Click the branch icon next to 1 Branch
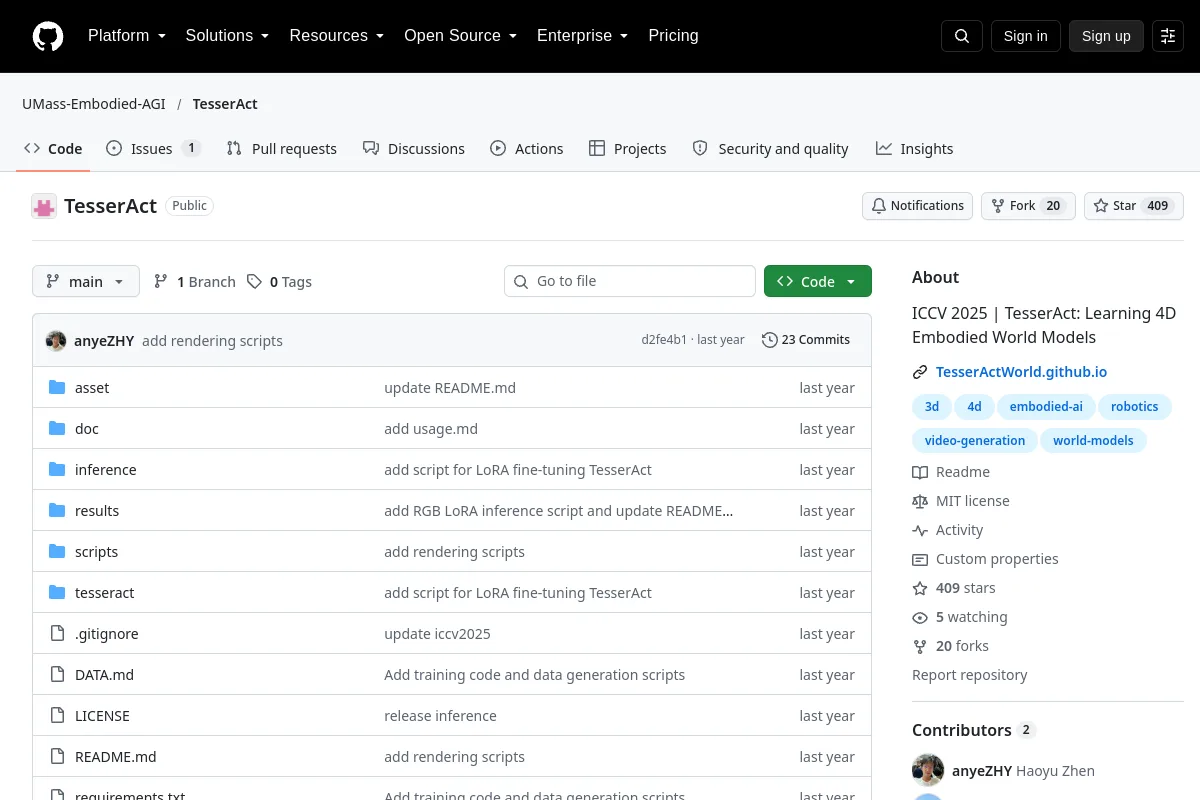The height and width of the screenshot is (800, 1200). pyautogui.click(x=161, y=282)
